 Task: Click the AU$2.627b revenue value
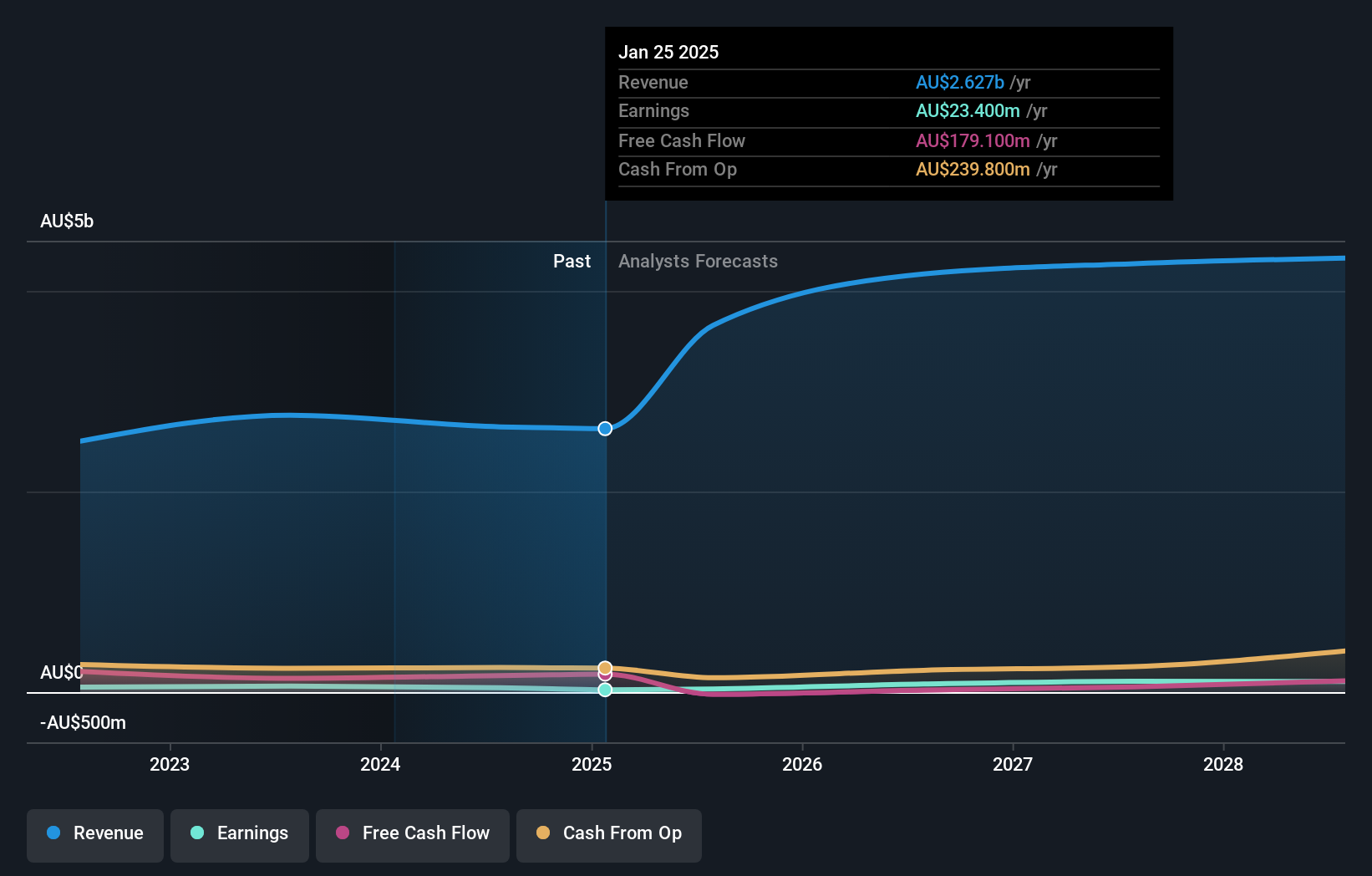960,83
